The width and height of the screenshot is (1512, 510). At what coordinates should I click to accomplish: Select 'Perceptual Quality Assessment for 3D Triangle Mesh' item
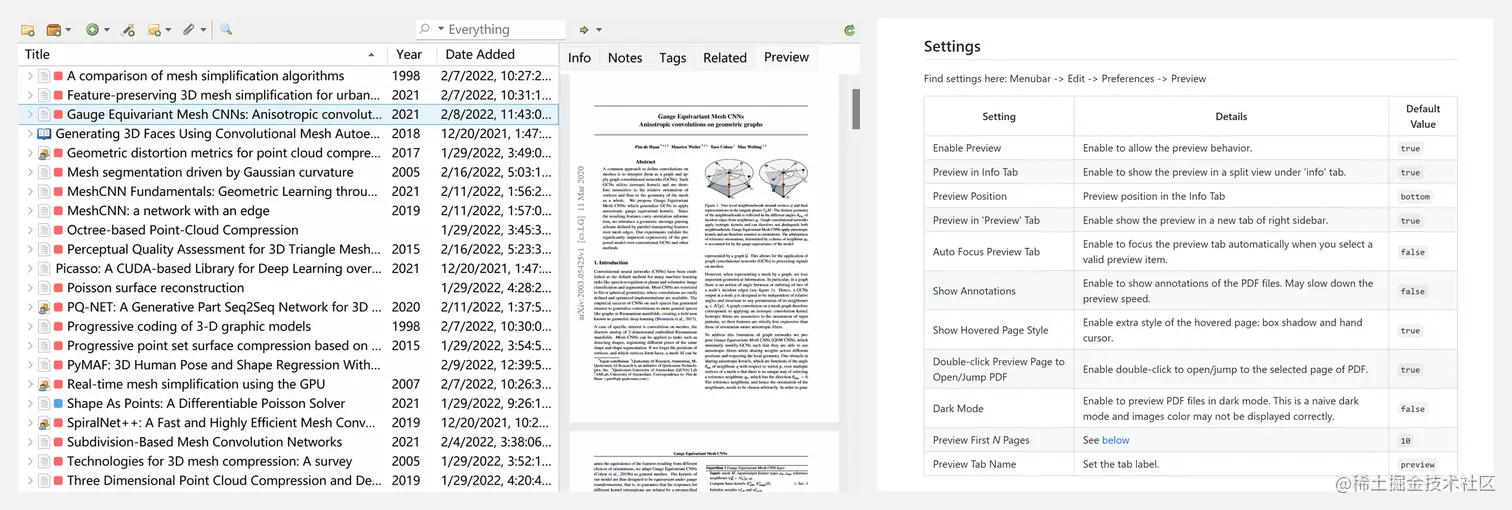coord(224,249)
